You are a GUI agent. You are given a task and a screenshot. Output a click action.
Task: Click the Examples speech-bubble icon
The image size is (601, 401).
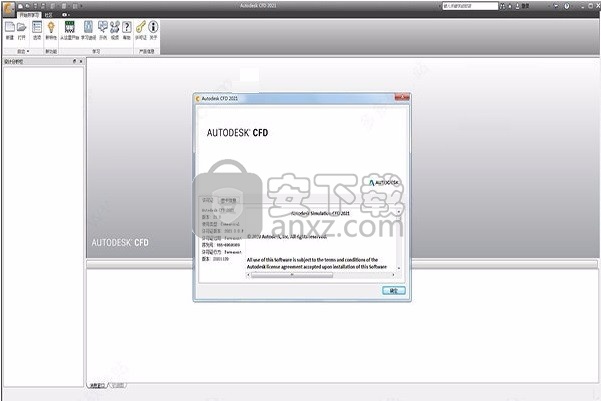[103, 27]
